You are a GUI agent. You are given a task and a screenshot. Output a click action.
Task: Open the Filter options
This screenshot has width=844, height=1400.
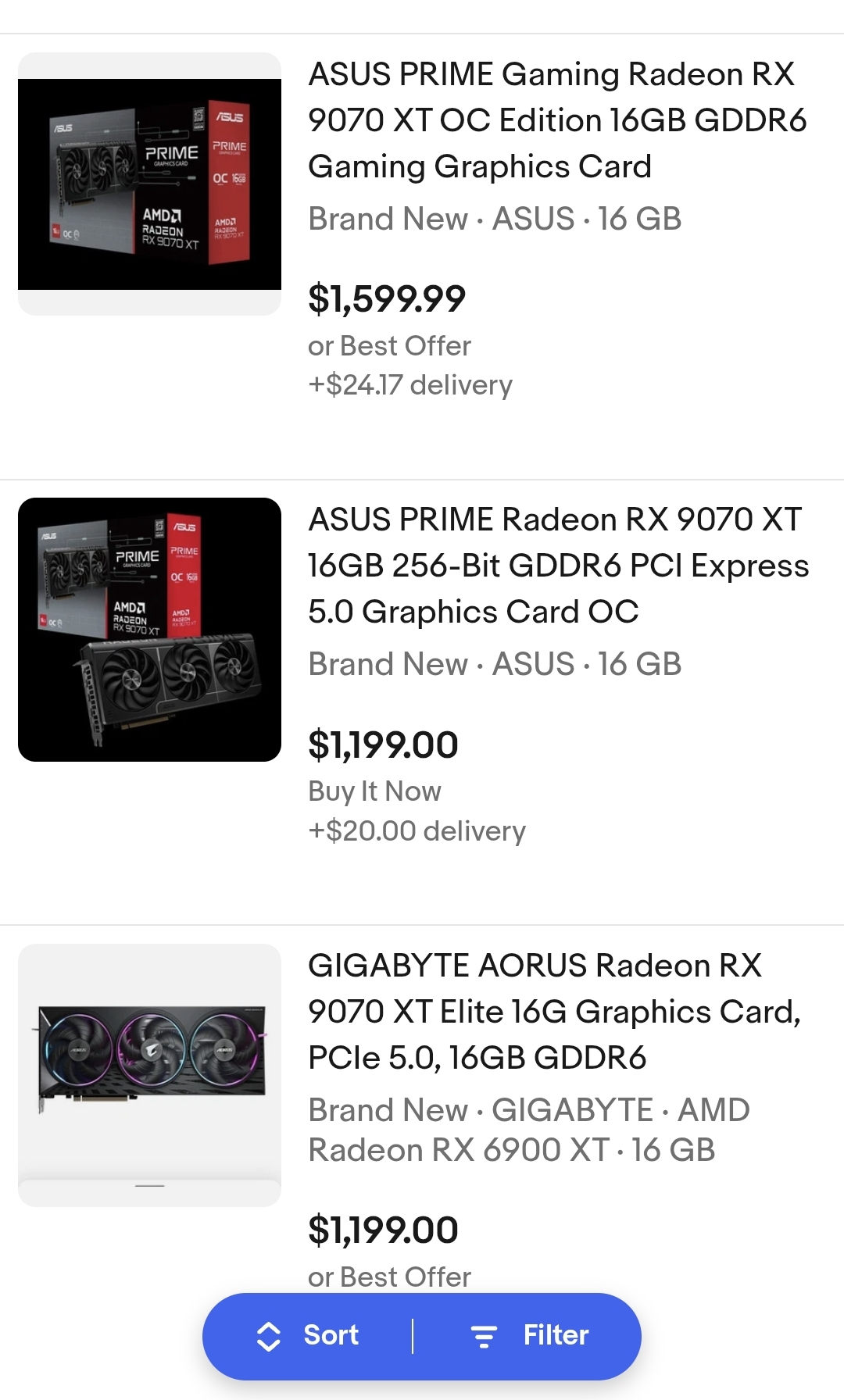531,1336
